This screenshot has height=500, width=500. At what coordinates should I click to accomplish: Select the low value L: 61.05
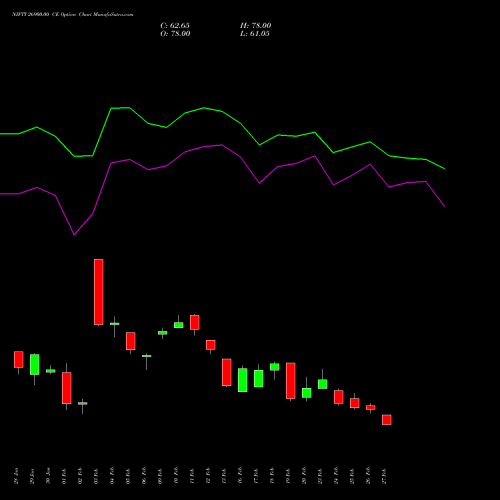click(x=255, y=34)
